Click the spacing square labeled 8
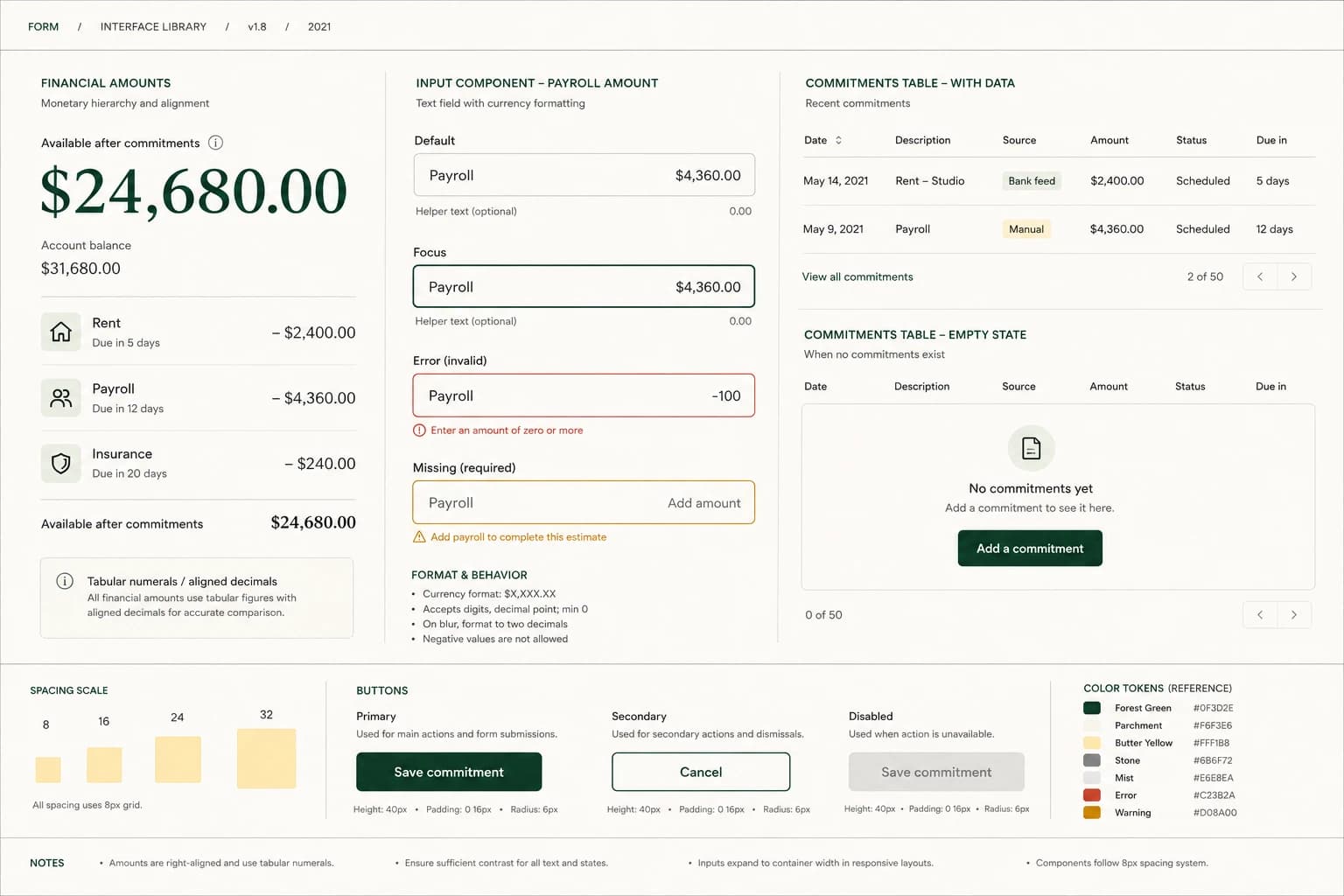Image resolution: width=1344 pixels, height=896 pixels. click(48, 770)
